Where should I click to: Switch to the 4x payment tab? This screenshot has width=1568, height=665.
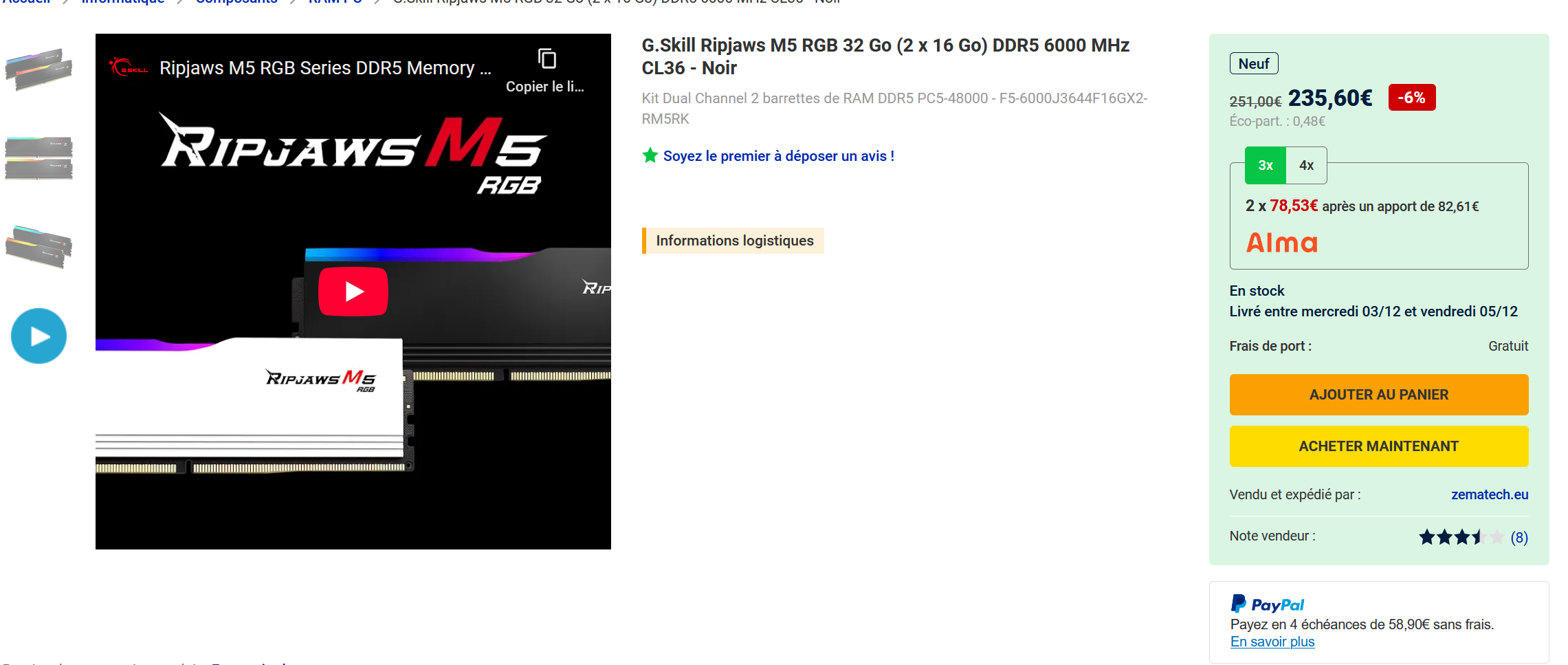pos(1306,166)
